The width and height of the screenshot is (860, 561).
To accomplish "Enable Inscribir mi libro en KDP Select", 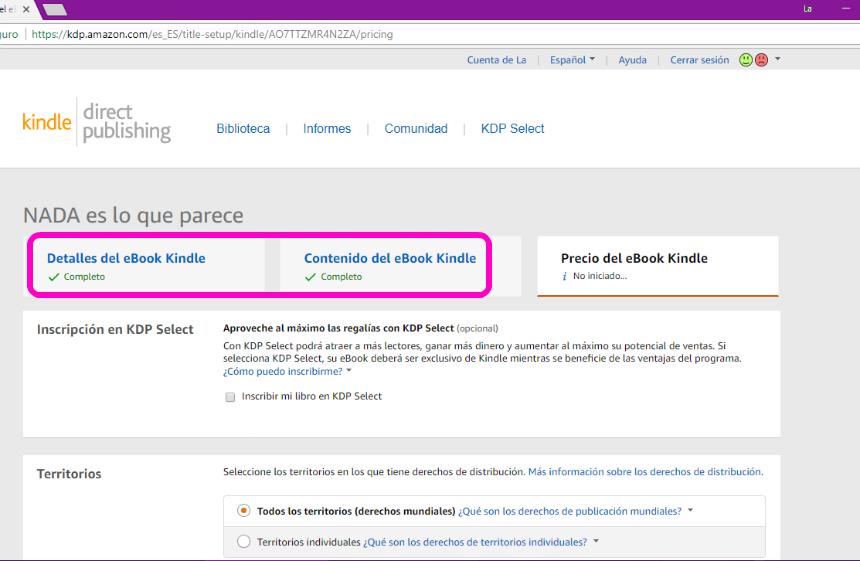I will tap(230, 397).
